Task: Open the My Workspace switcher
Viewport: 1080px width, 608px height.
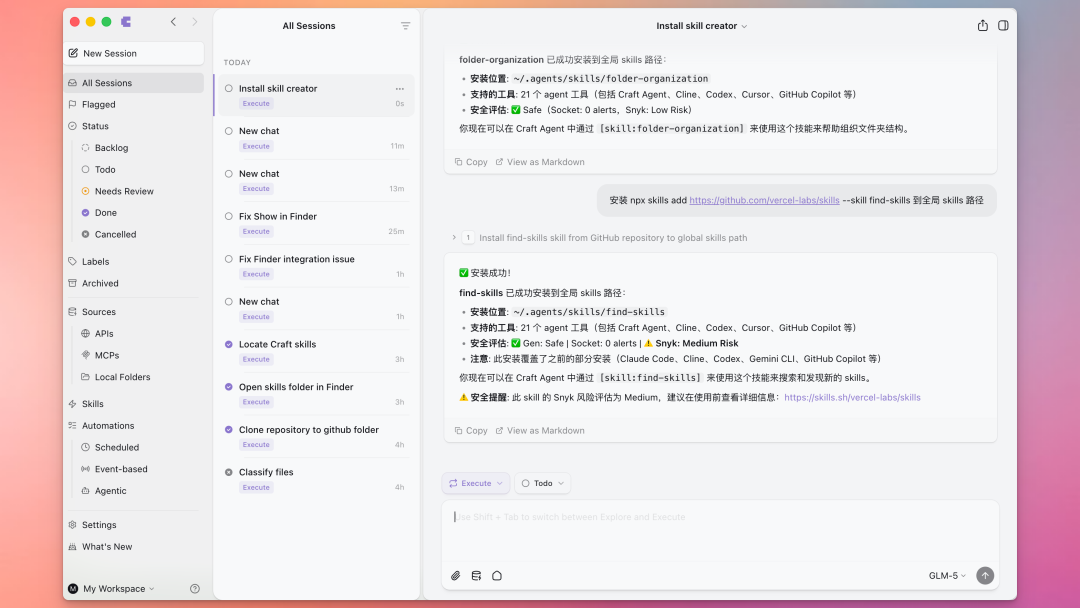Action: 112,589
